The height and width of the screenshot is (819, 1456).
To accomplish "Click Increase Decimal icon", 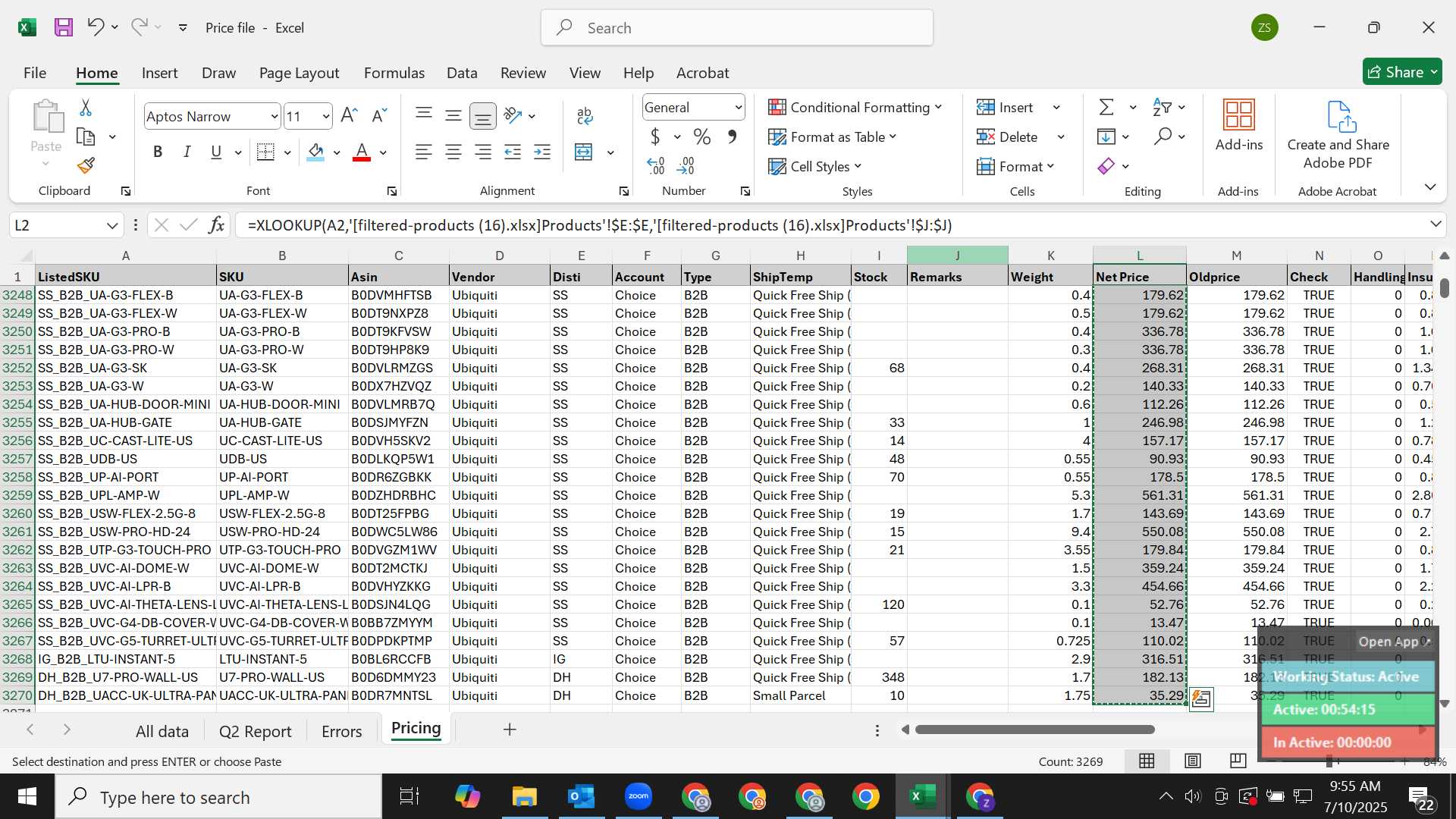I will pos(656,165).
